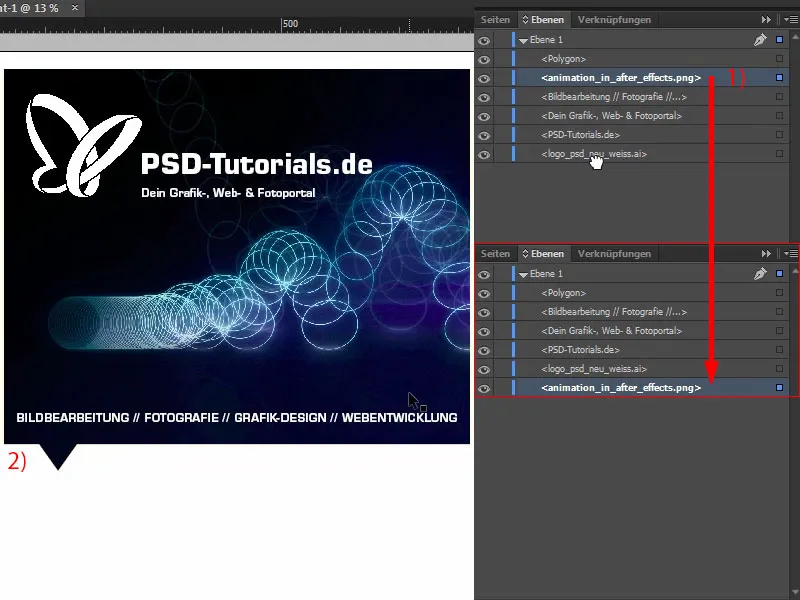
Task: Select dark triangle polygon below the image
Action: click(x=58, y=457)
